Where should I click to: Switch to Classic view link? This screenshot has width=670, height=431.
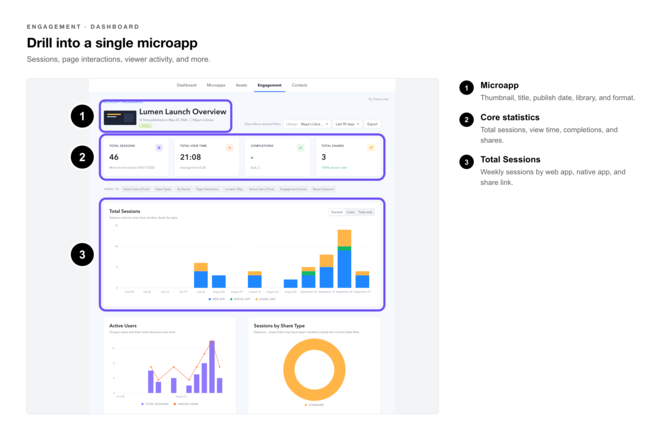coord(379,99)
